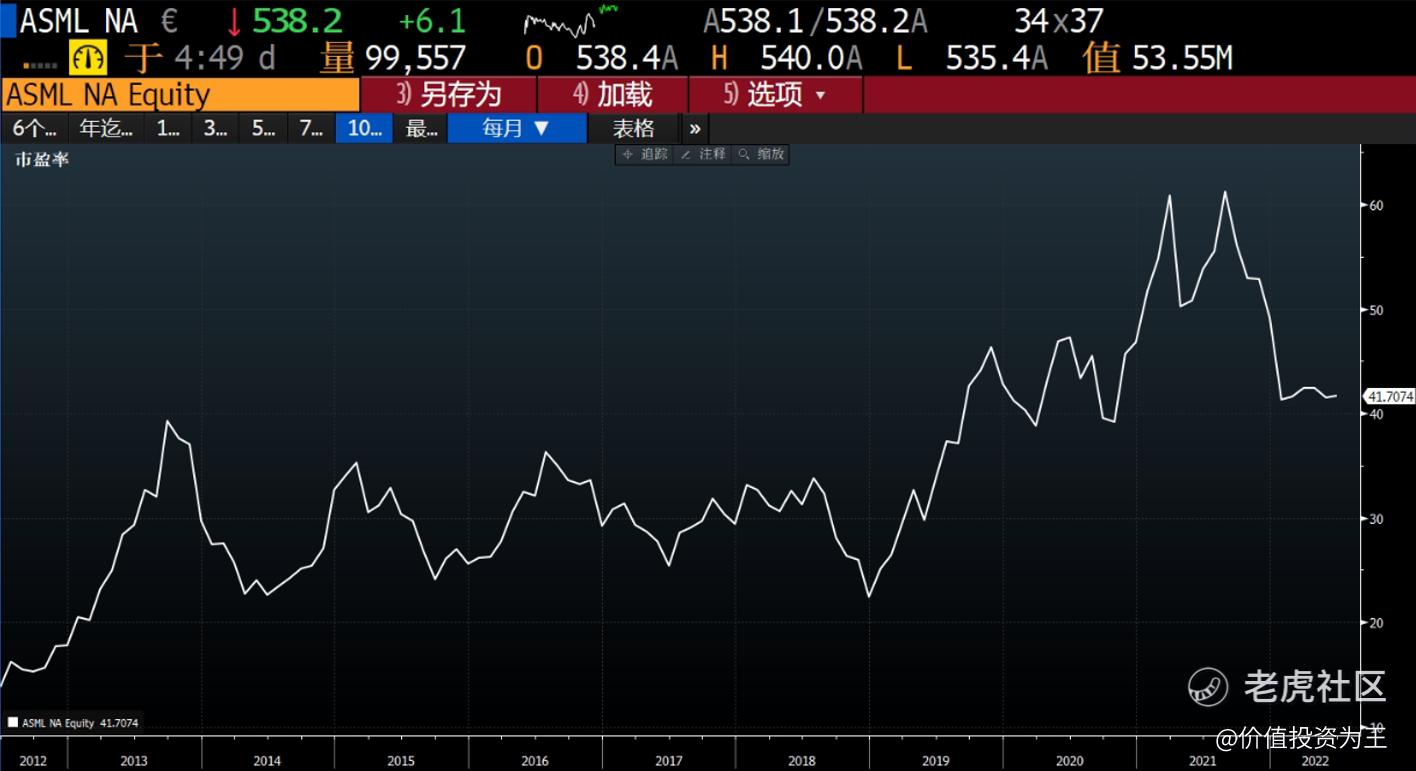Click the ASML NA Equity security field
Screen dimensions: 1416x771
pos(180,95)
